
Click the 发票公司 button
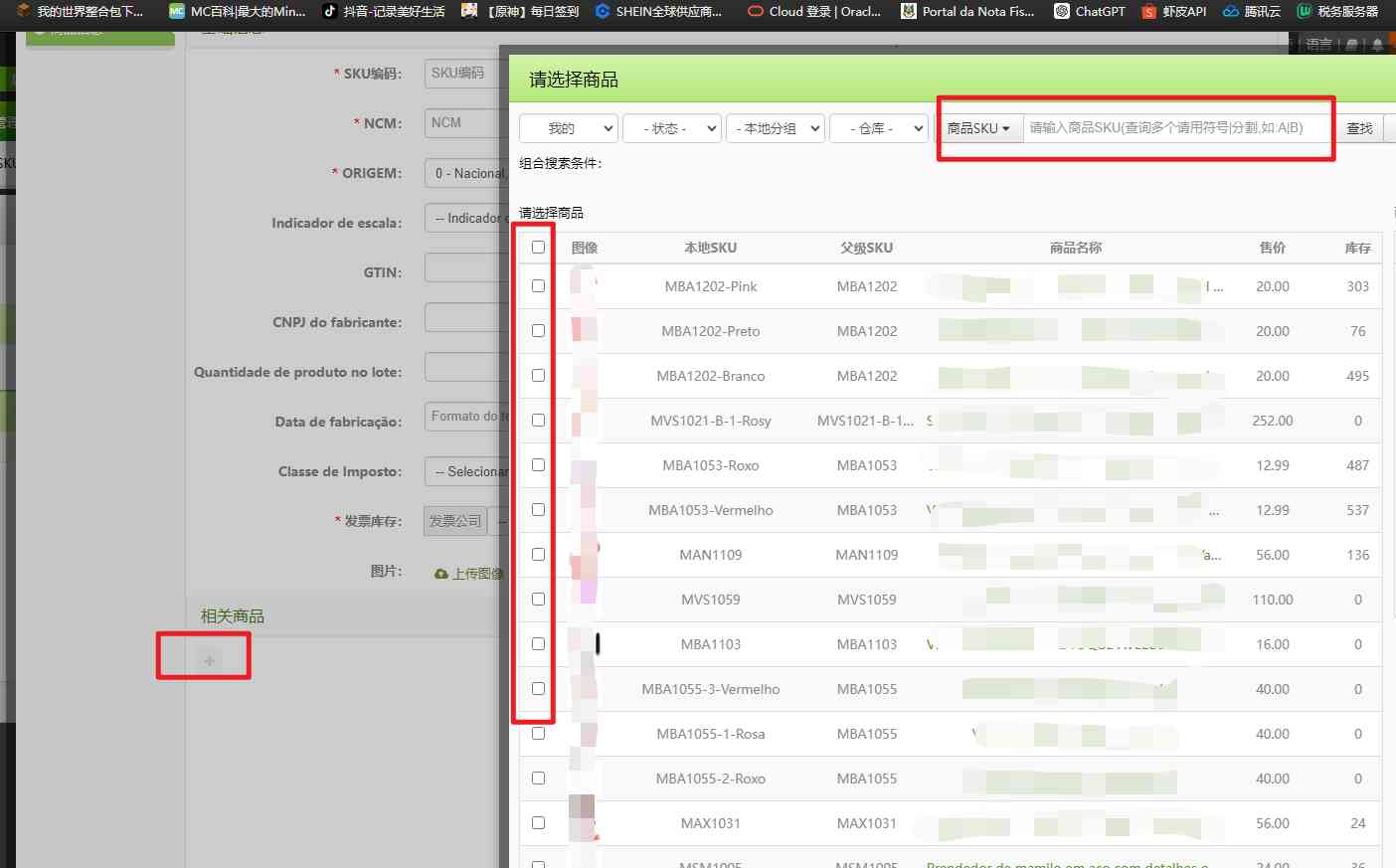455,521
